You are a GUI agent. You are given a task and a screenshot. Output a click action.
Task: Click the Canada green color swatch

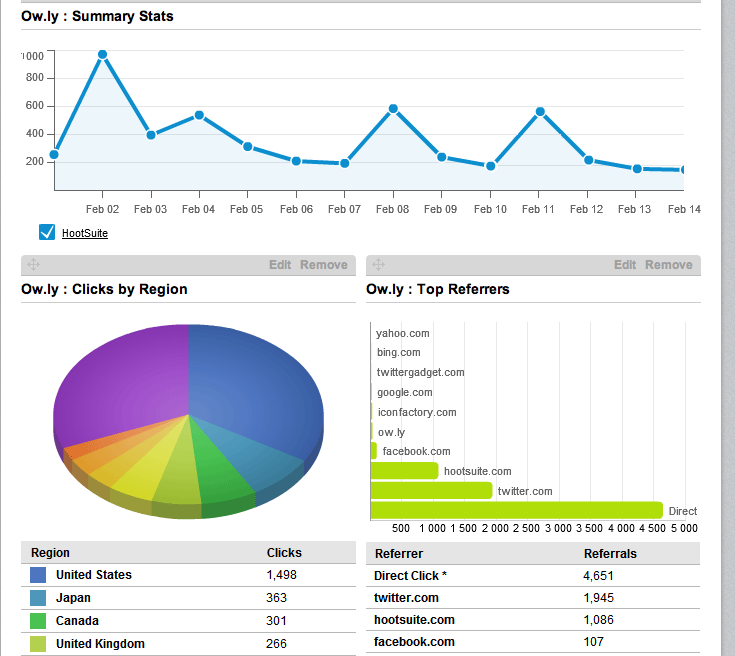pos(38,621)
